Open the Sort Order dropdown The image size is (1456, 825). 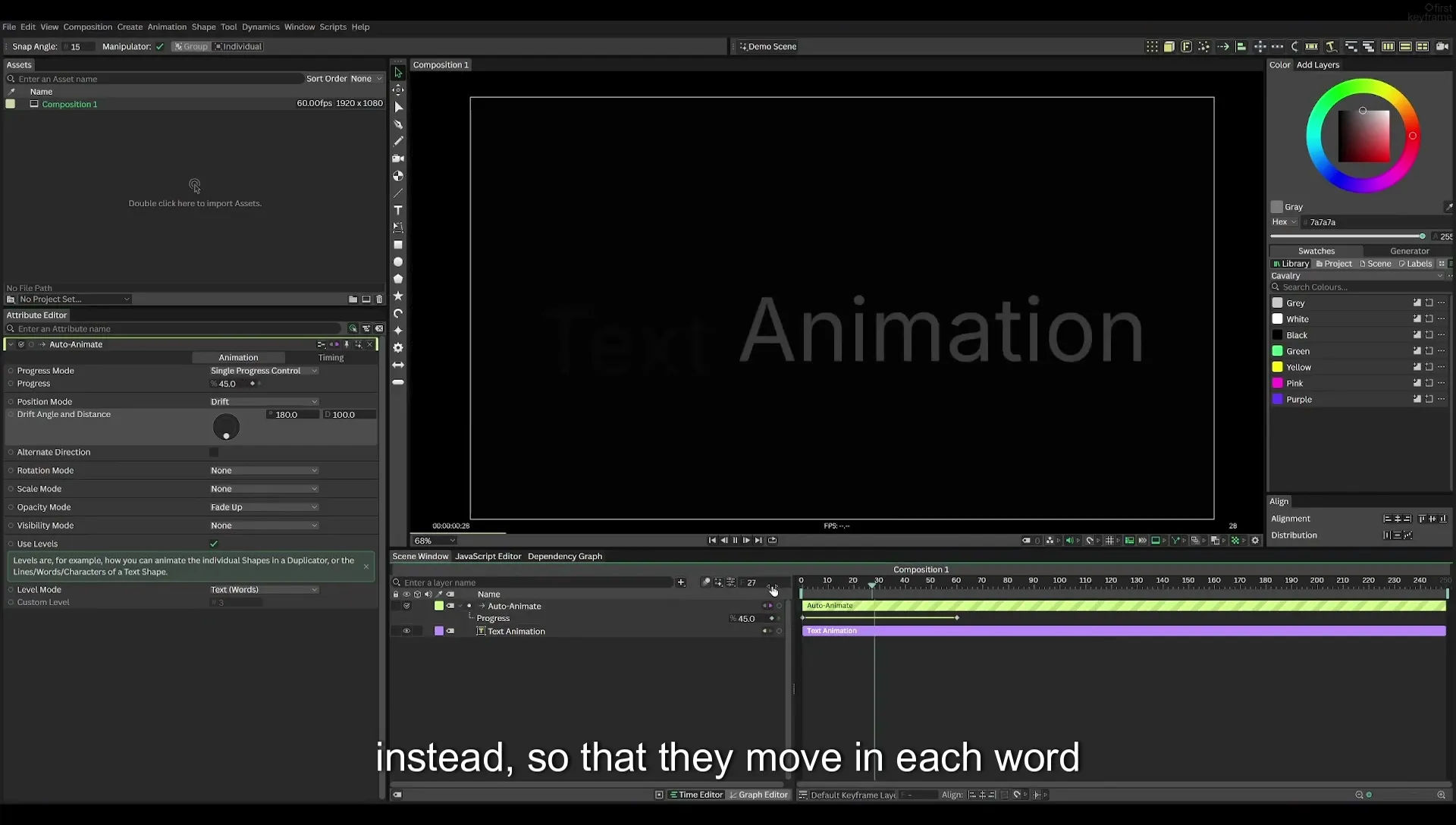(x=366, y=79)
